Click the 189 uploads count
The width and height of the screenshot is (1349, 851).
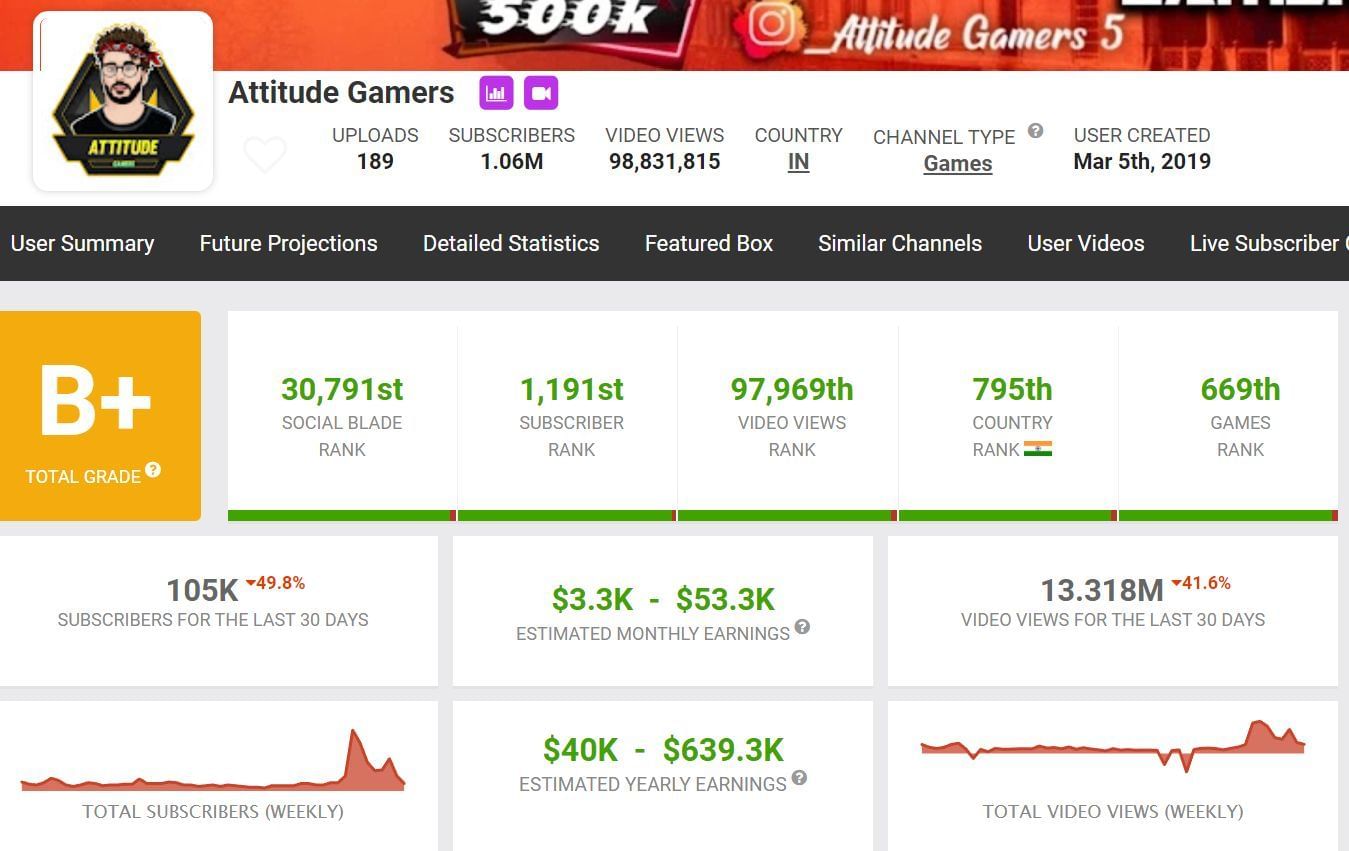pos(375,161)
